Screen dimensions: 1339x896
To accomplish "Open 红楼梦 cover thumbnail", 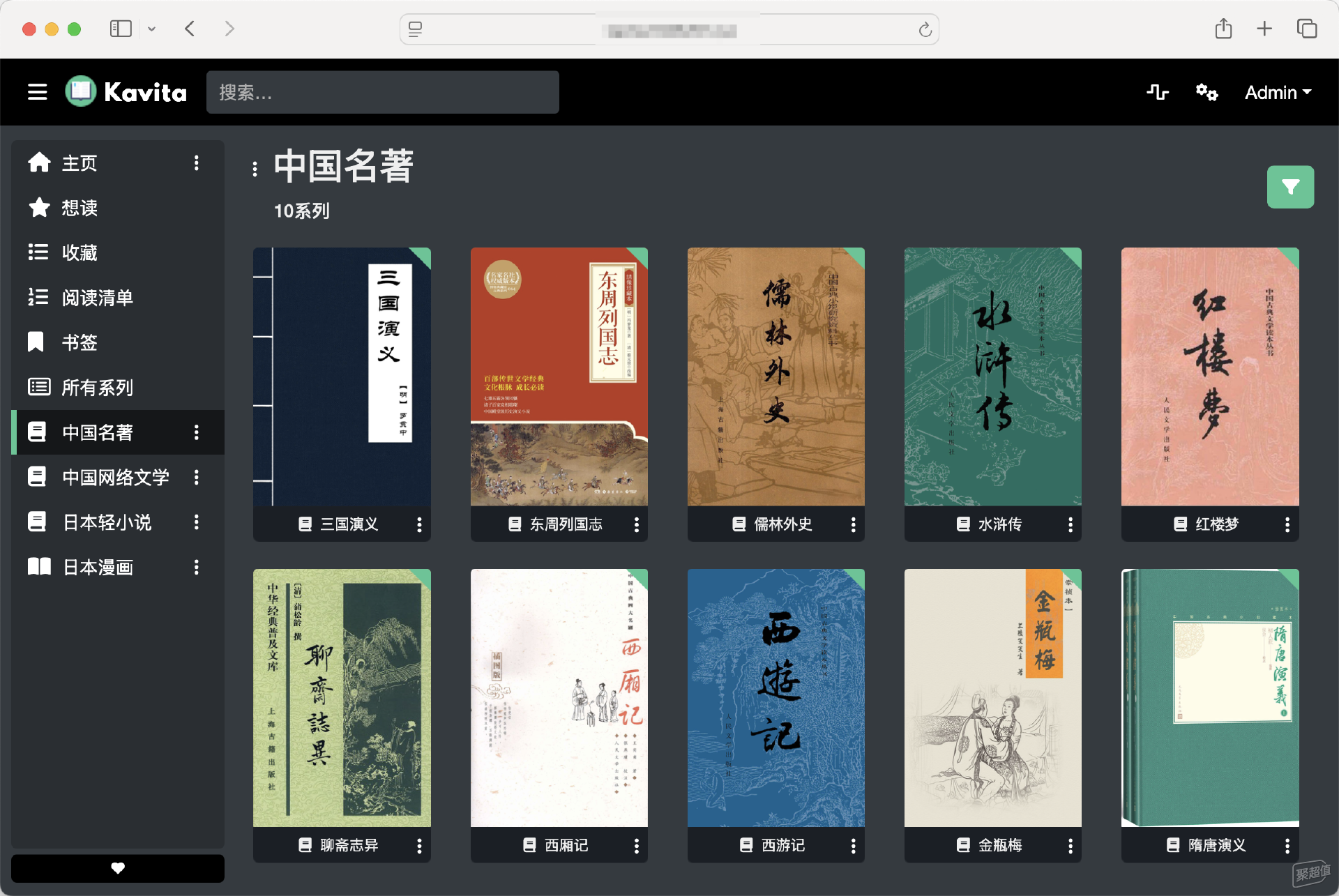I will click(1210, 377).
